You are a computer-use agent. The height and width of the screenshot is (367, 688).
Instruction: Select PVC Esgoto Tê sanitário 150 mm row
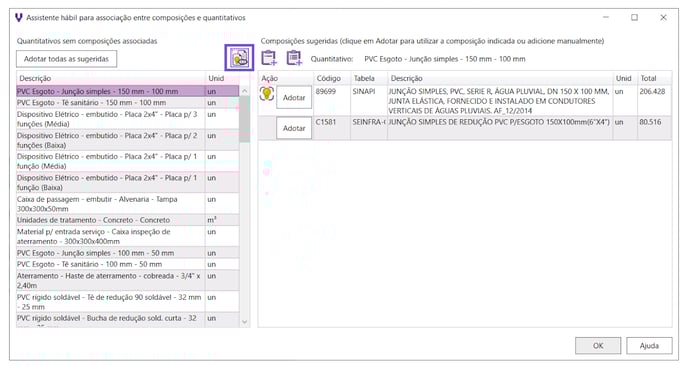tap(128, 103)
